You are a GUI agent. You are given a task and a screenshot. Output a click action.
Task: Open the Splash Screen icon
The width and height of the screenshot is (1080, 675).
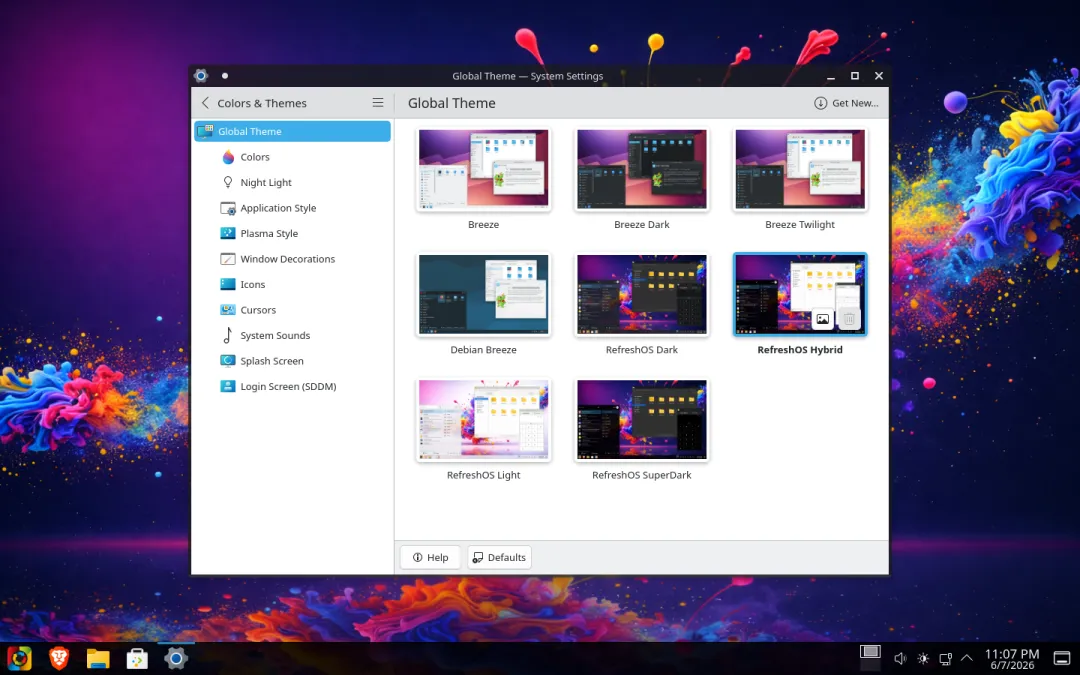pos(228,361)
